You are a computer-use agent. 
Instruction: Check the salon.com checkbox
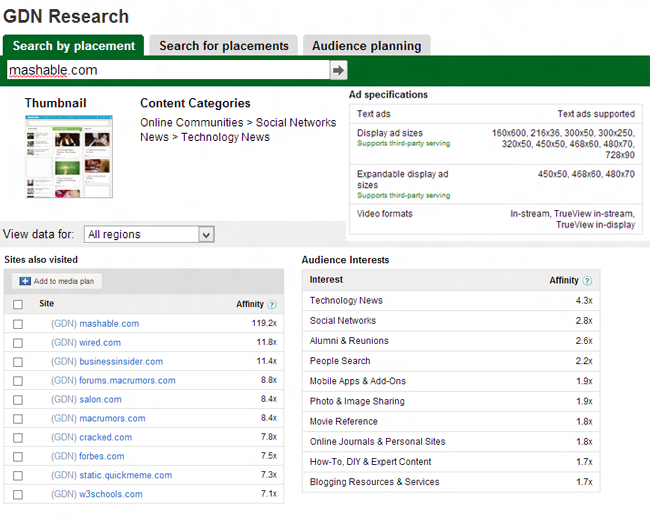click(x=18, y=400)
